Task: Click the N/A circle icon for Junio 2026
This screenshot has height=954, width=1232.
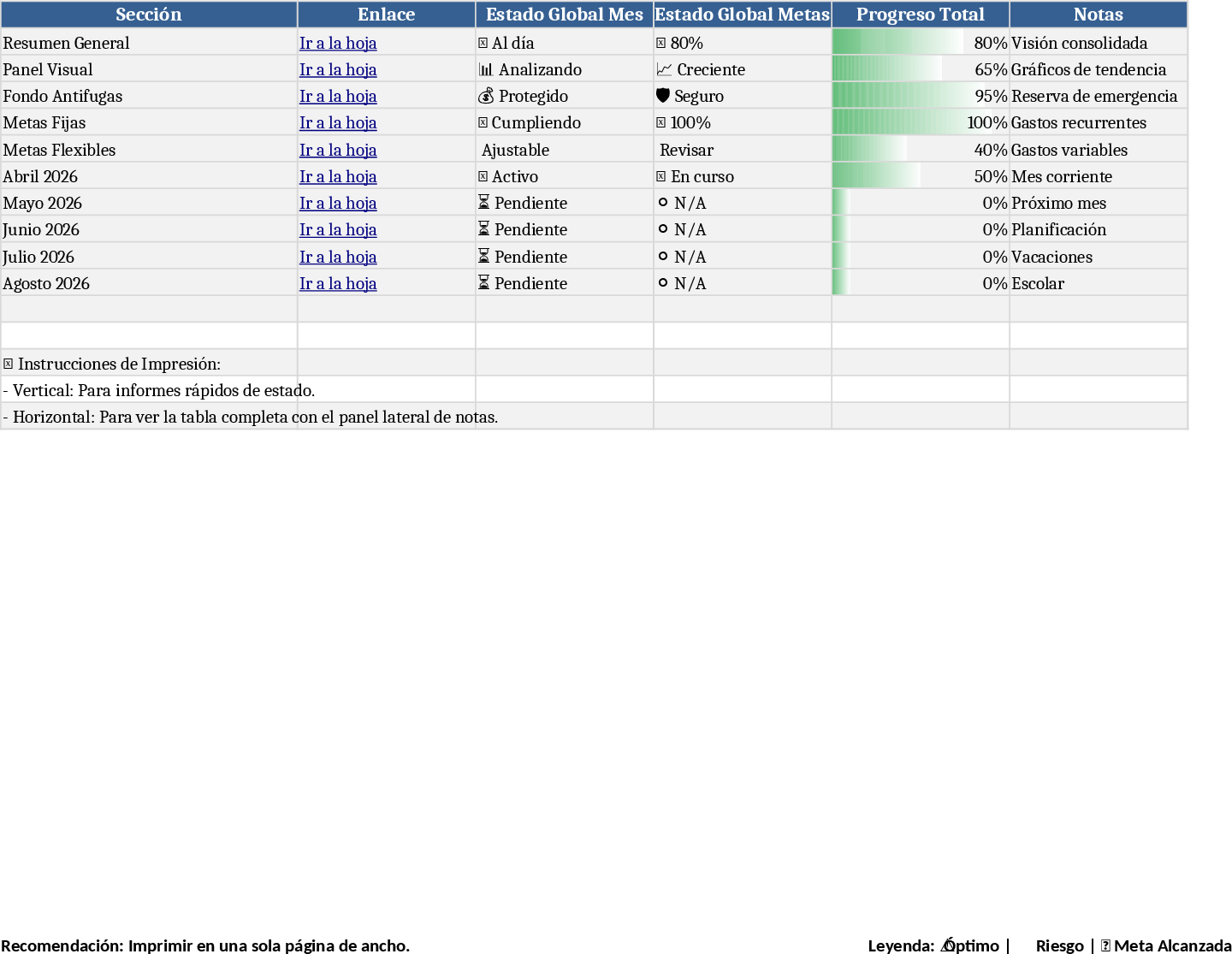Action: (x=664, y=229)
